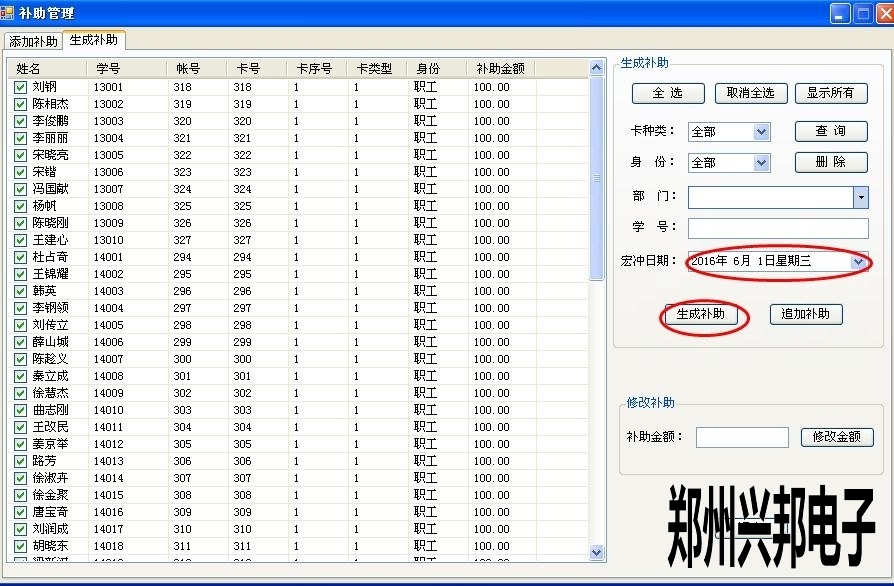Viewport: 894px width, 586px height.
Task: Click the list scrollbar up arrow
Action: 596,68
